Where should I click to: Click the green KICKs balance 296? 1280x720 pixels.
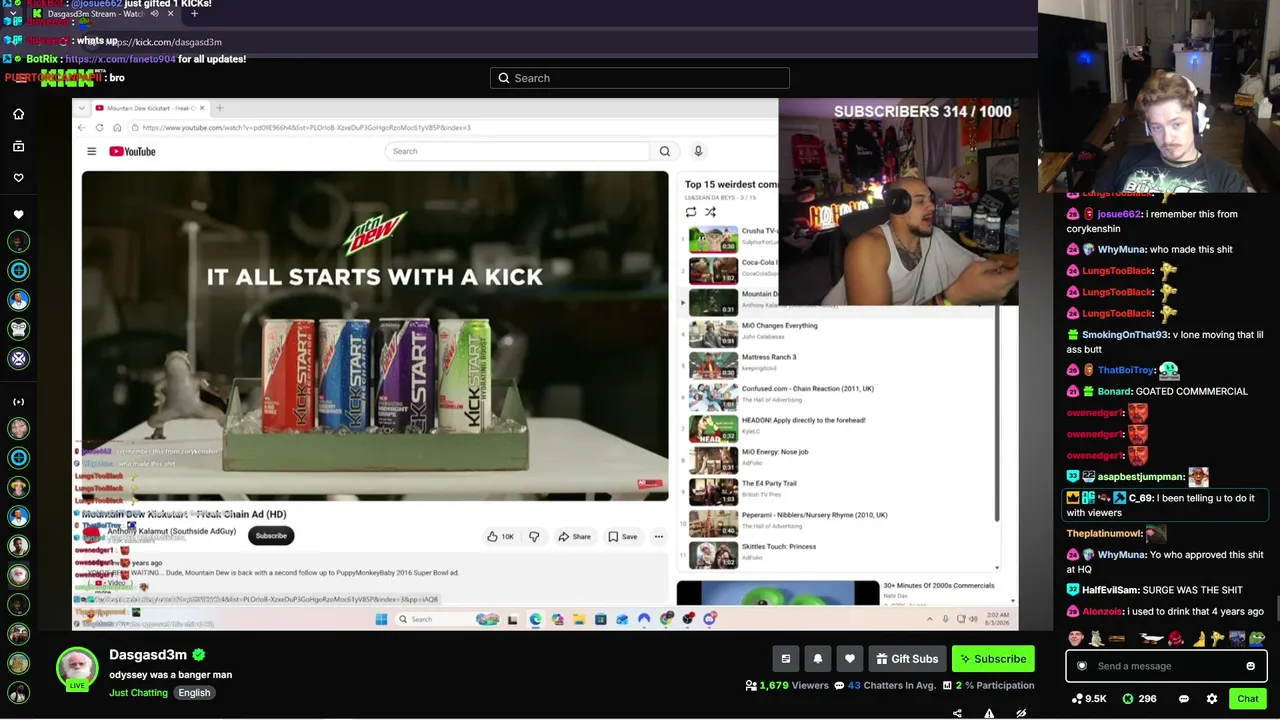coord(1139,699)
